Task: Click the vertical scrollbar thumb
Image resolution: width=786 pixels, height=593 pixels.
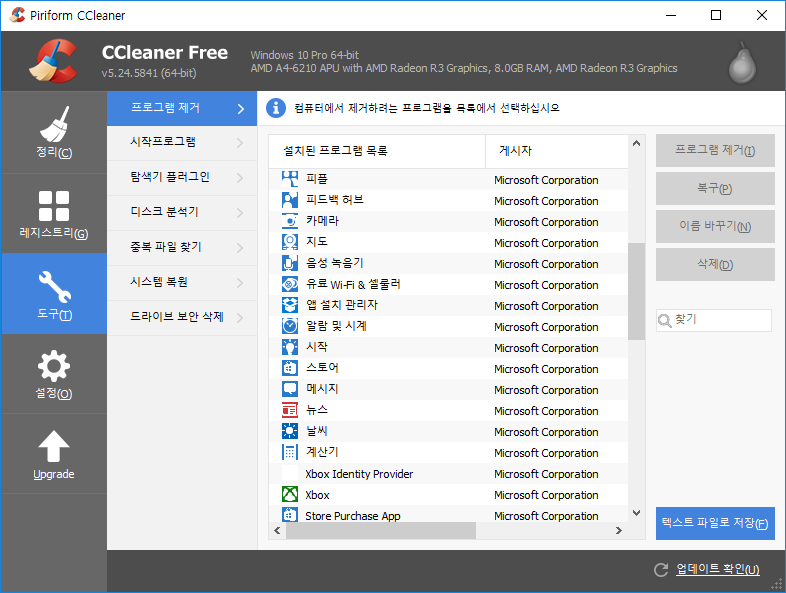Action: [x=637, y=291]
